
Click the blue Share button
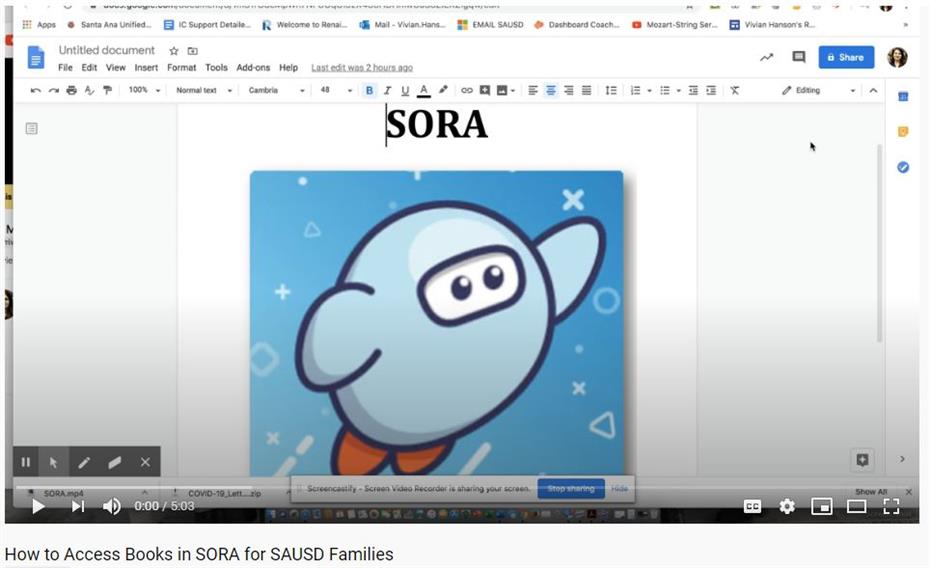coord(846,58)
